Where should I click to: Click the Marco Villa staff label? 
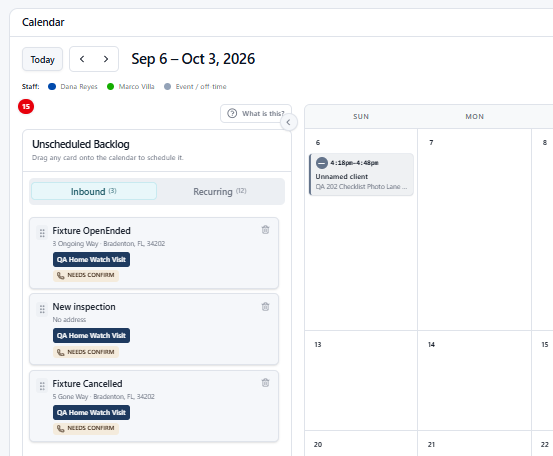point(136,86)
